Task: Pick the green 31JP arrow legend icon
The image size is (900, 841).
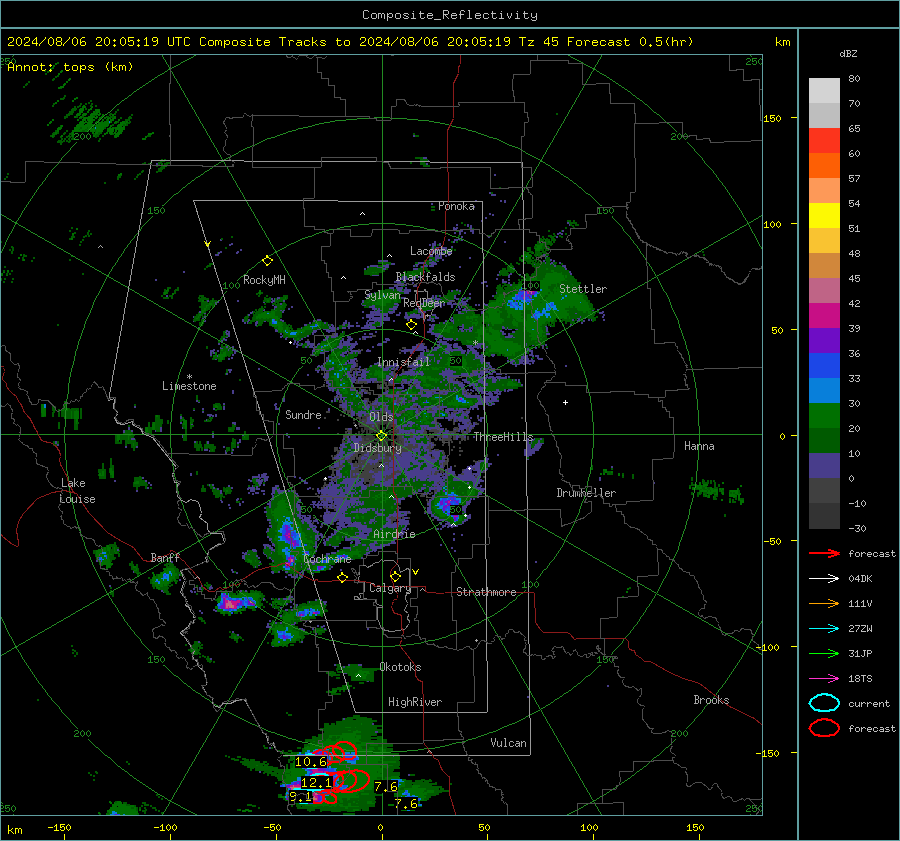Action: coord(824,653)
